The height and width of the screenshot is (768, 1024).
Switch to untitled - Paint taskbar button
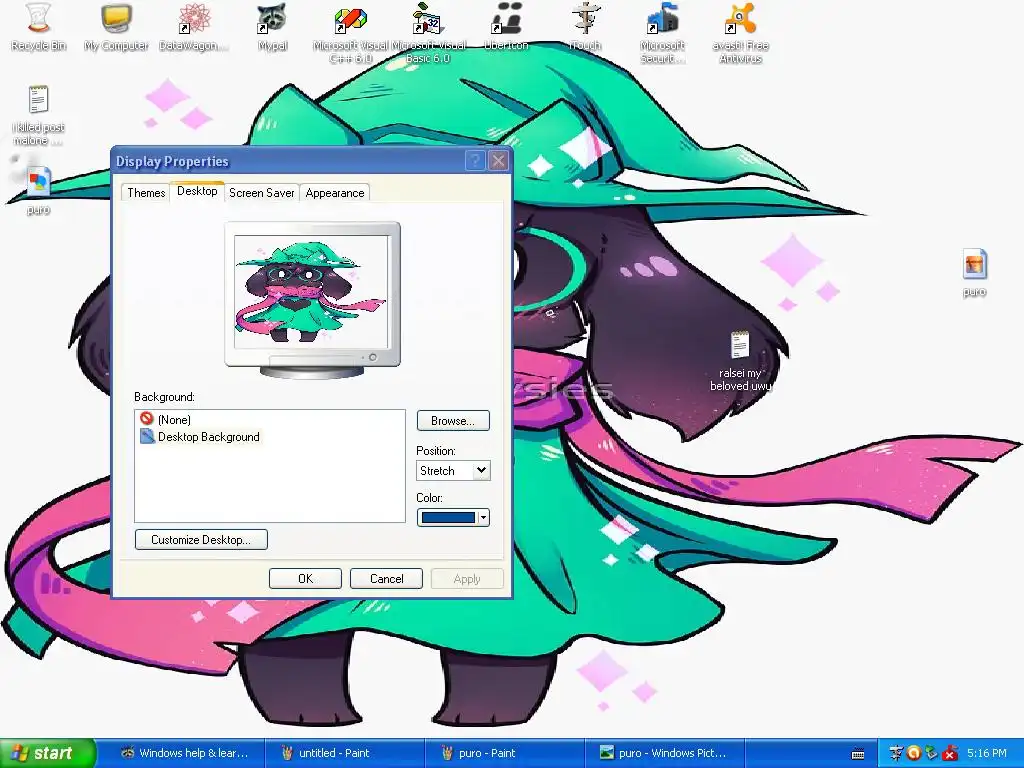pos(345,753)
